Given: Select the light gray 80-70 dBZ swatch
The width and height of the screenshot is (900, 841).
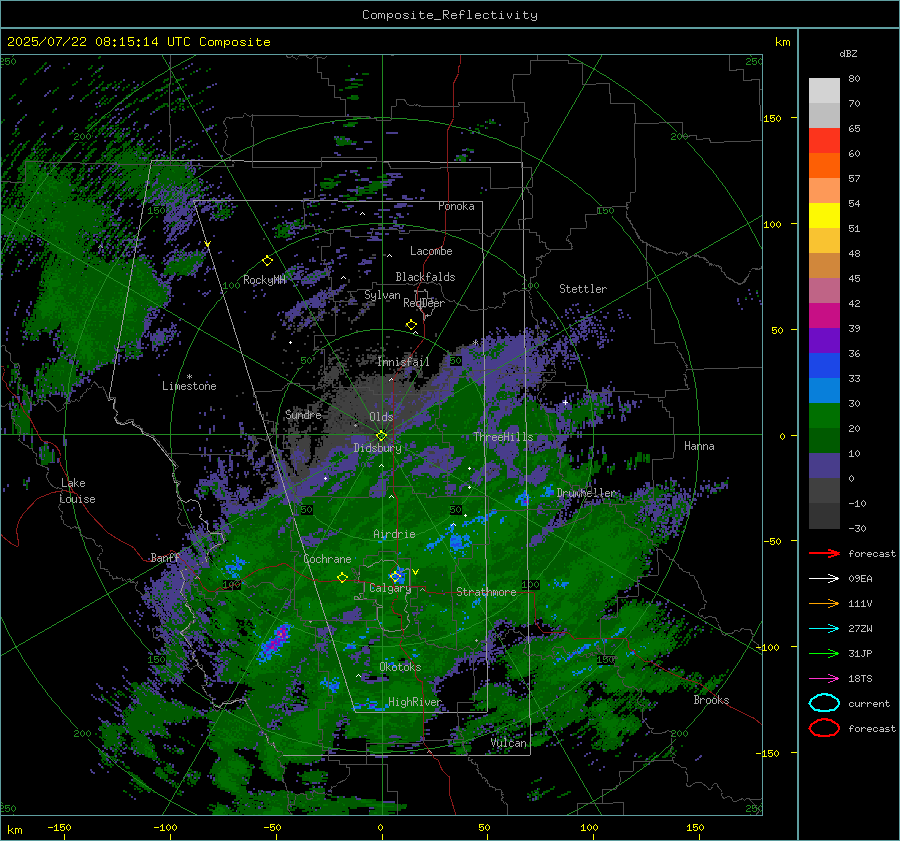Looking at the screenshot, I should [x=824, y=90].
